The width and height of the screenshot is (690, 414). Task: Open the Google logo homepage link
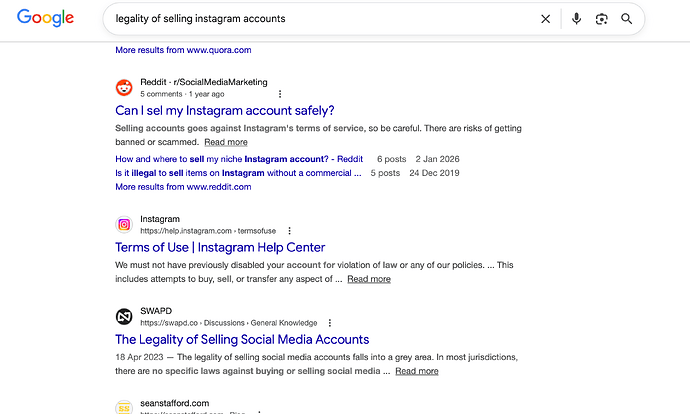[45, 18]
